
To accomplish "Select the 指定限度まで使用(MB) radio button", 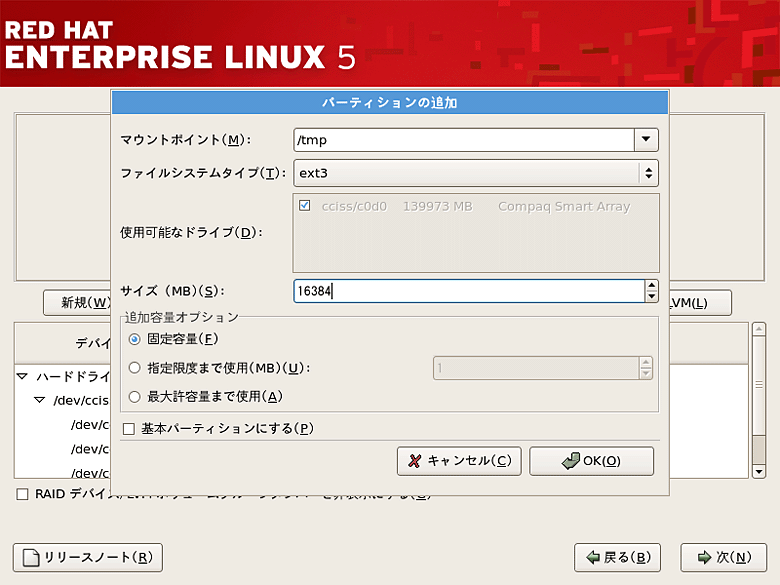I will coord(134,368).
